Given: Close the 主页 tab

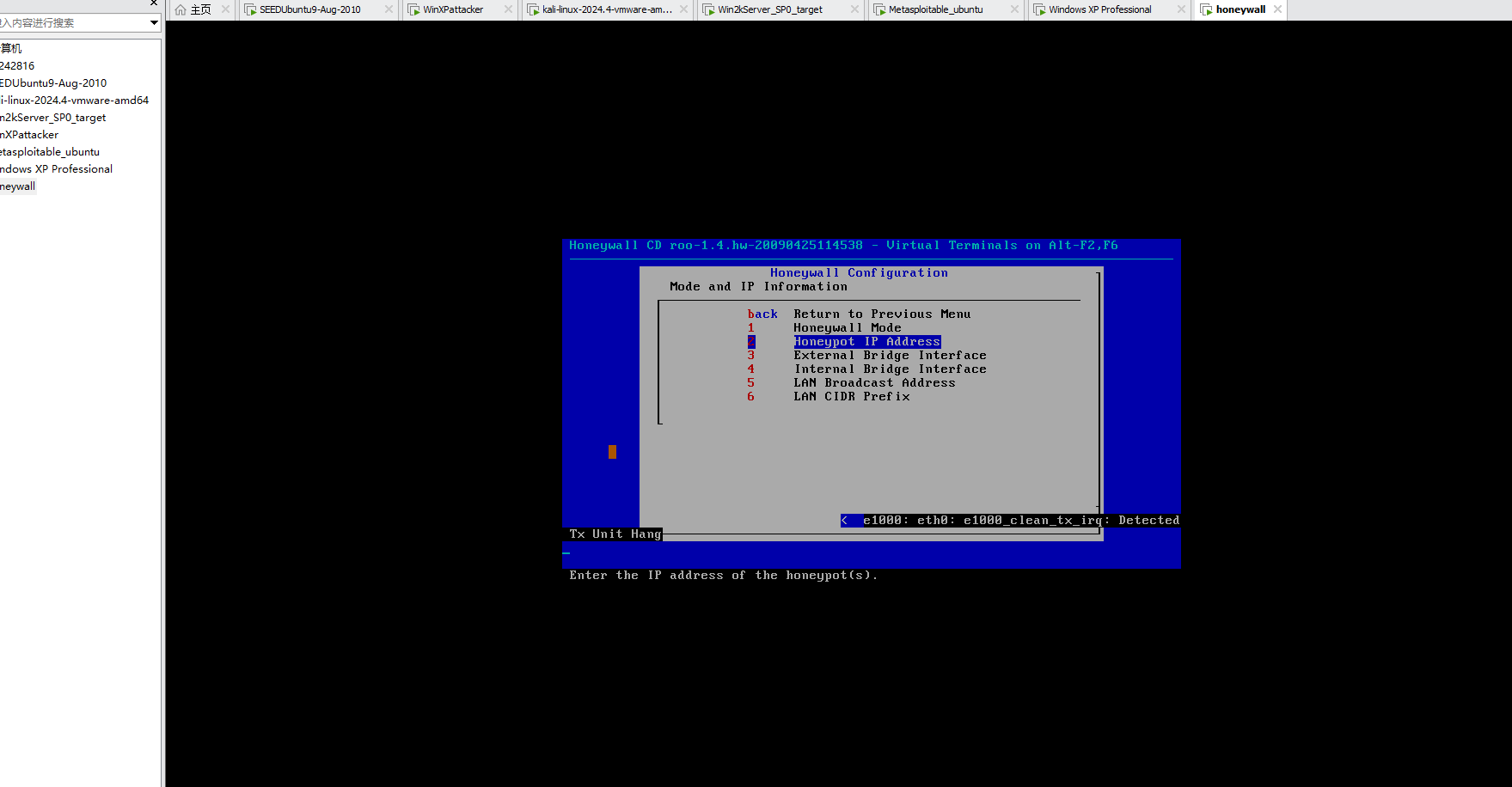Looking at the screenshot, I should [225, 9].
